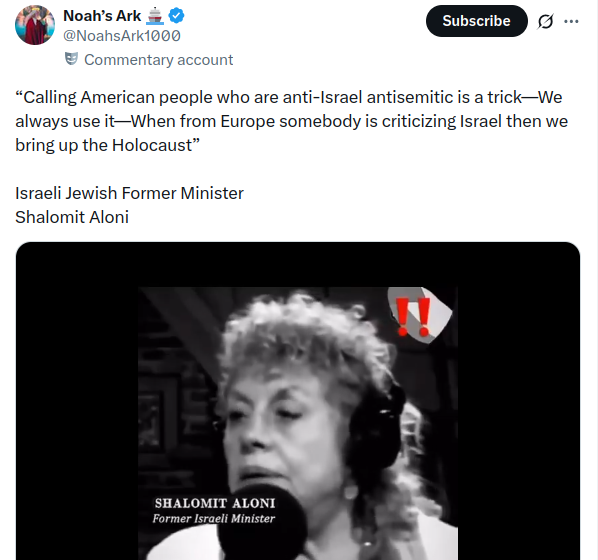
Task: Click the blue verified checkmark badge
Action: click(177, 16)
